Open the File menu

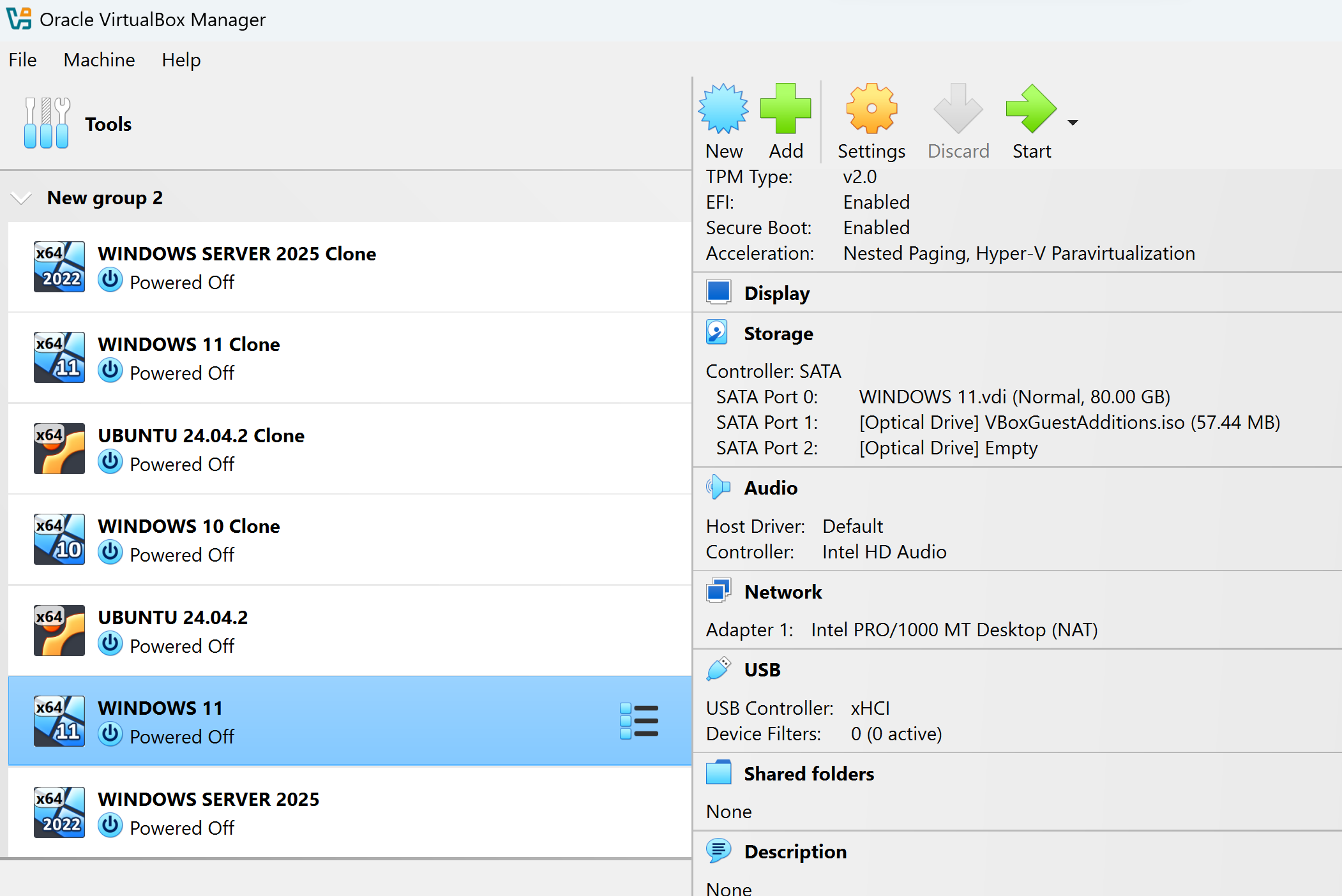coord(22,60)
